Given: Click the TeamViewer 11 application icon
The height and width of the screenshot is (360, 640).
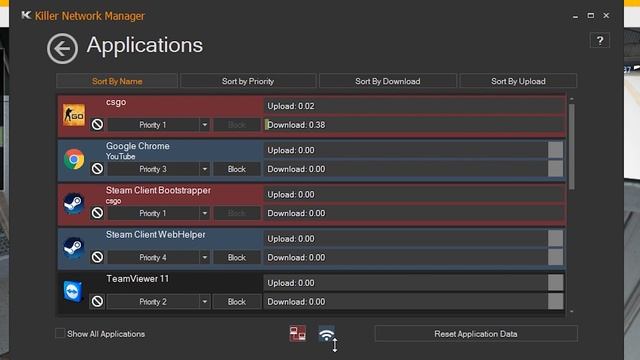Looking at the screenshot, I should point(74,291).
